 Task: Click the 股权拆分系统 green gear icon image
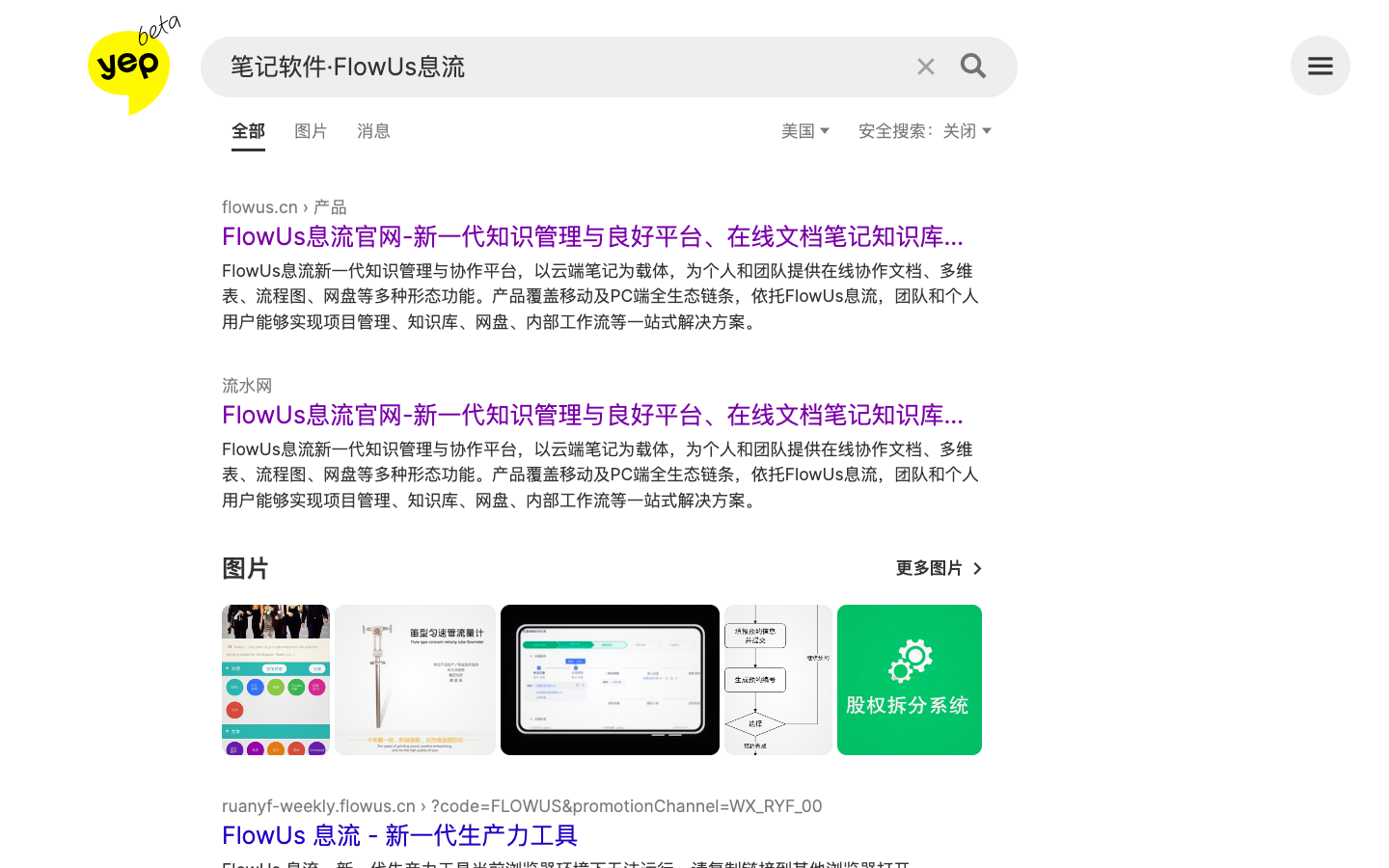click(x=909, y=679)
